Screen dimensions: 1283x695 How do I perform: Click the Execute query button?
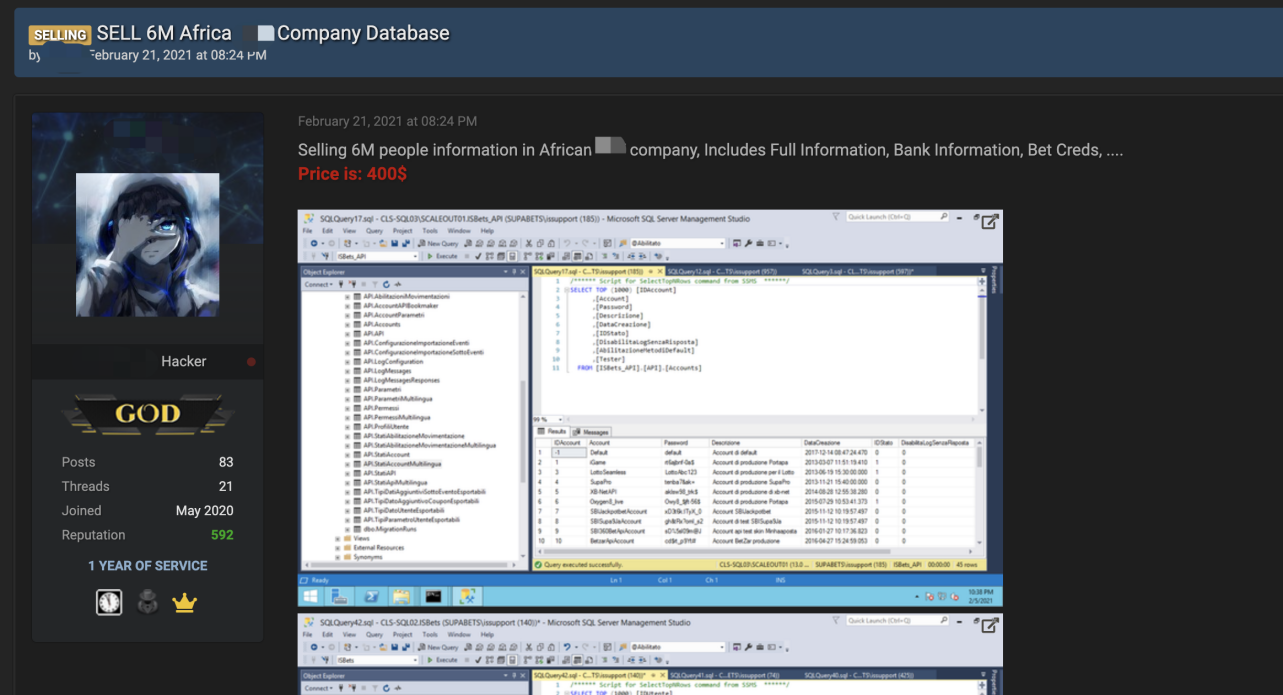click(441, 256)
